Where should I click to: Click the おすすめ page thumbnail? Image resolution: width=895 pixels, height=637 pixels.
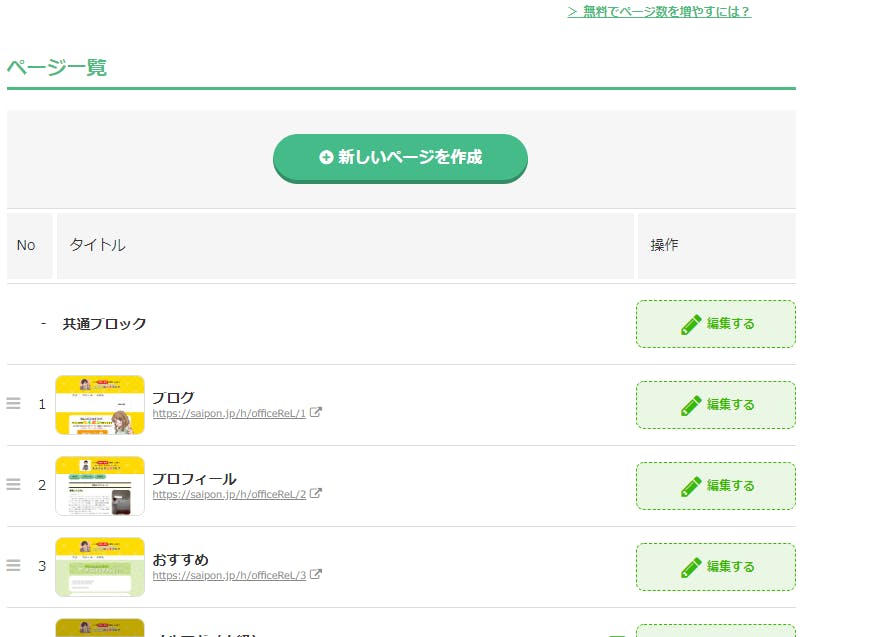pos(100,567)
